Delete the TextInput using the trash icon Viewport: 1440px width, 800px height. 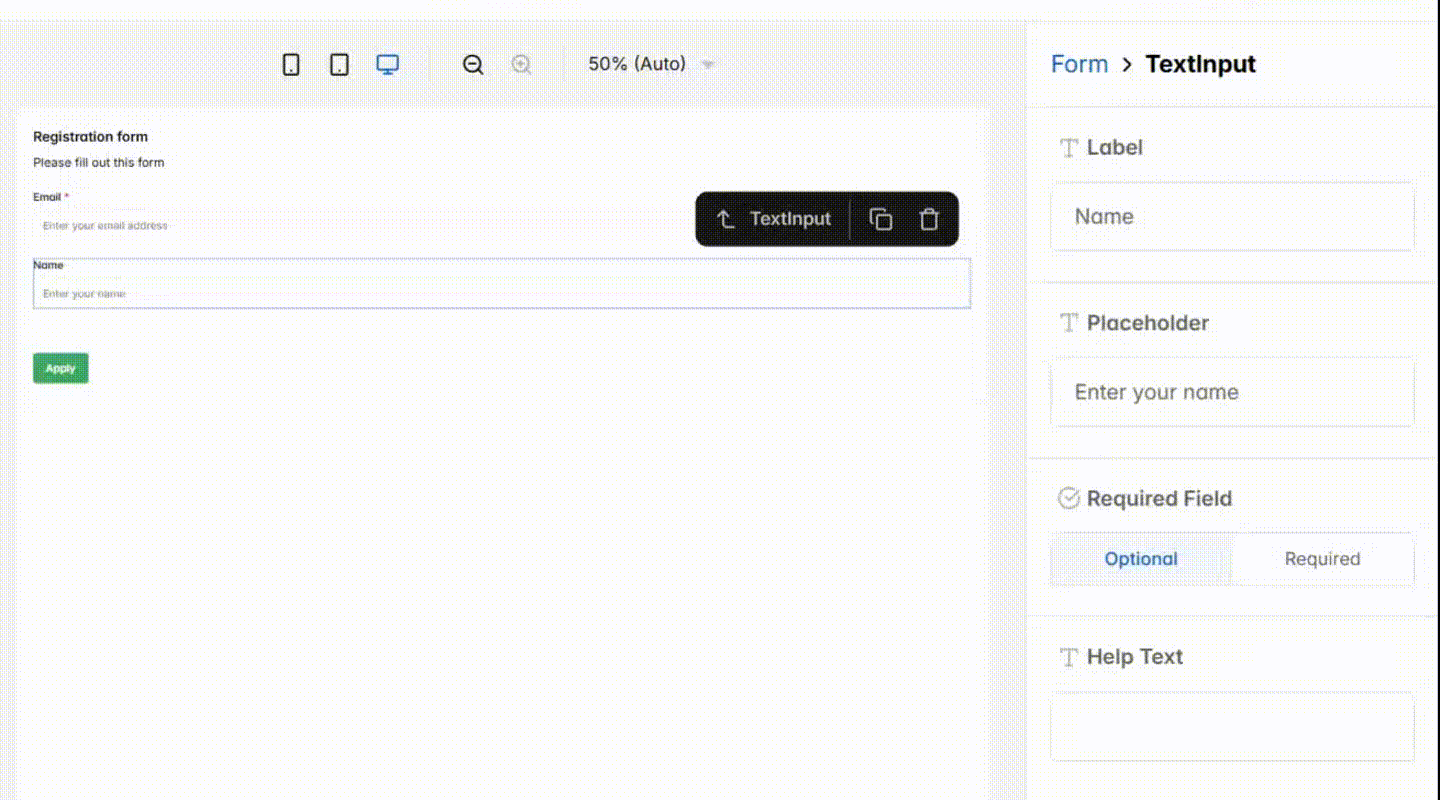coord(928,219)
